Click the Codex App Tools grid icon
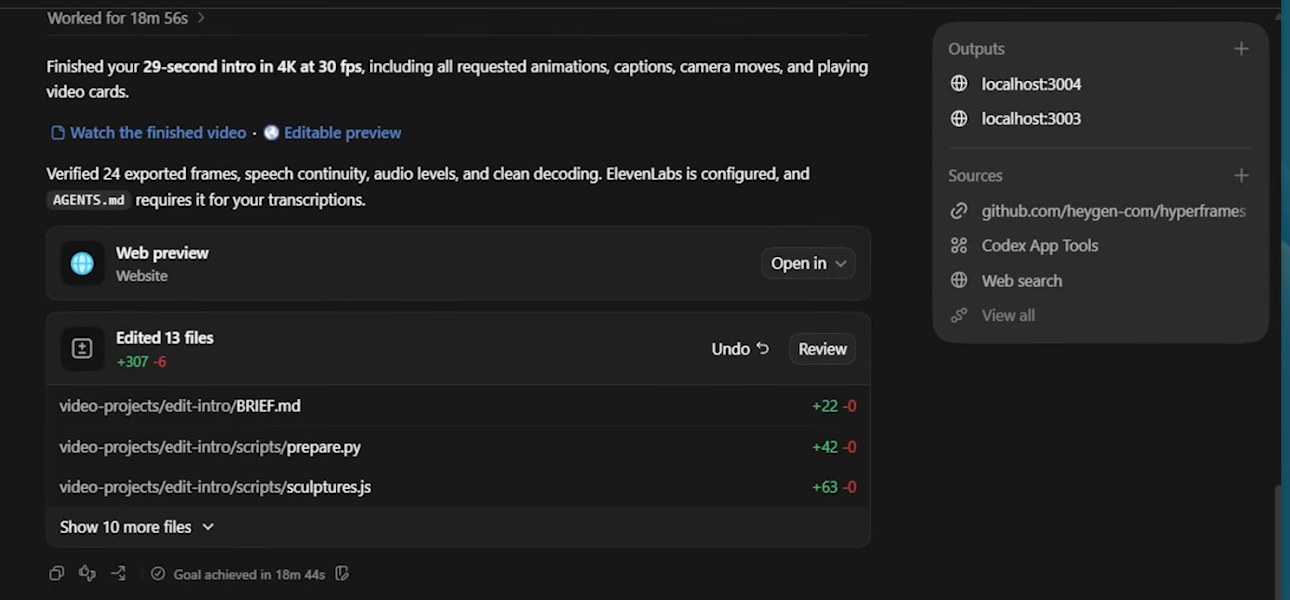Viewport: 1290px width, 600px height. 959,246
